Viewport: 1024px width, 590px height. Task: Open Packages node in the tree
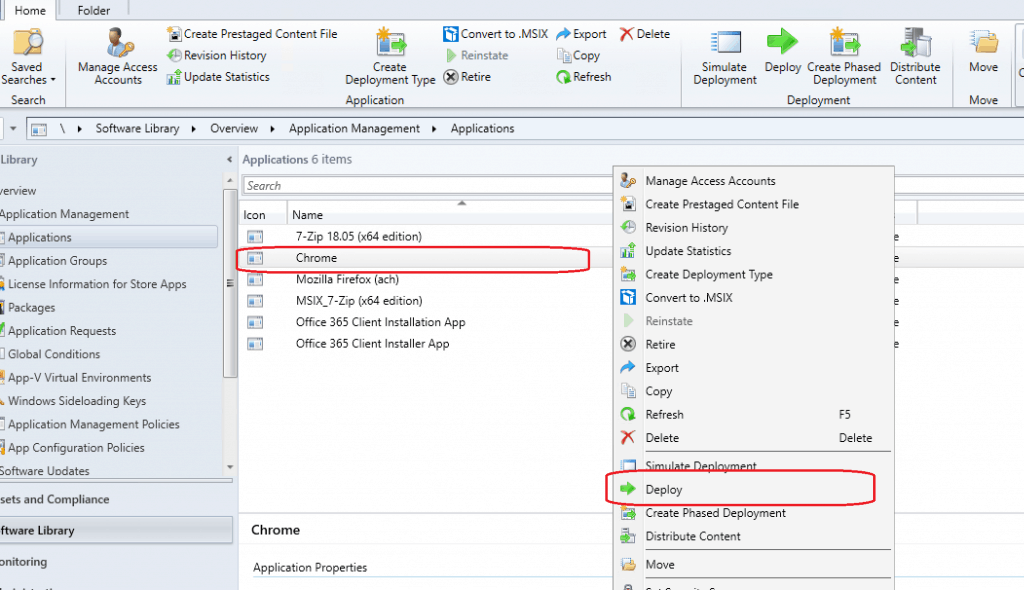coord(31,308)
